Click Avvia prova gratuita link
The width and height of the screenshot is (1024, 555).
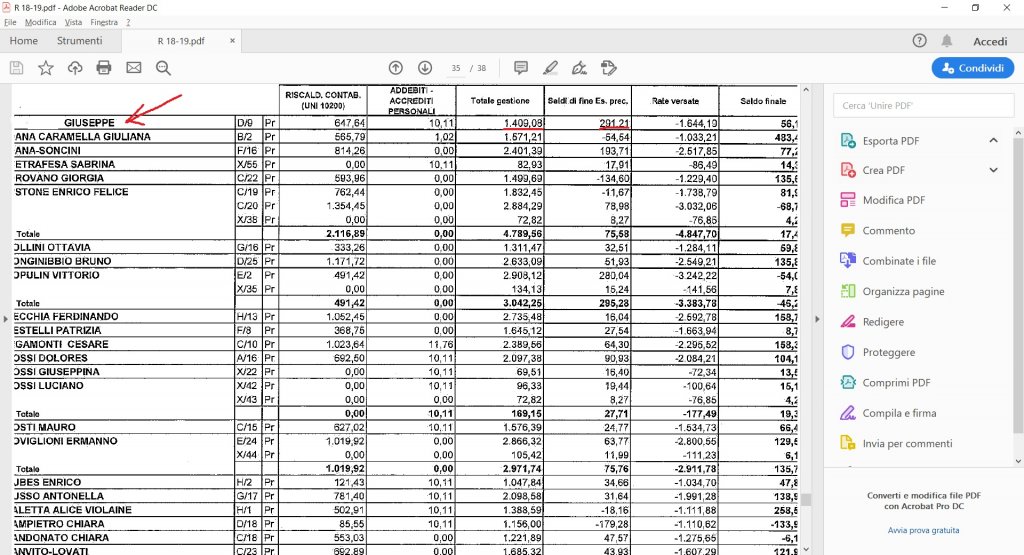pos(923,530)
